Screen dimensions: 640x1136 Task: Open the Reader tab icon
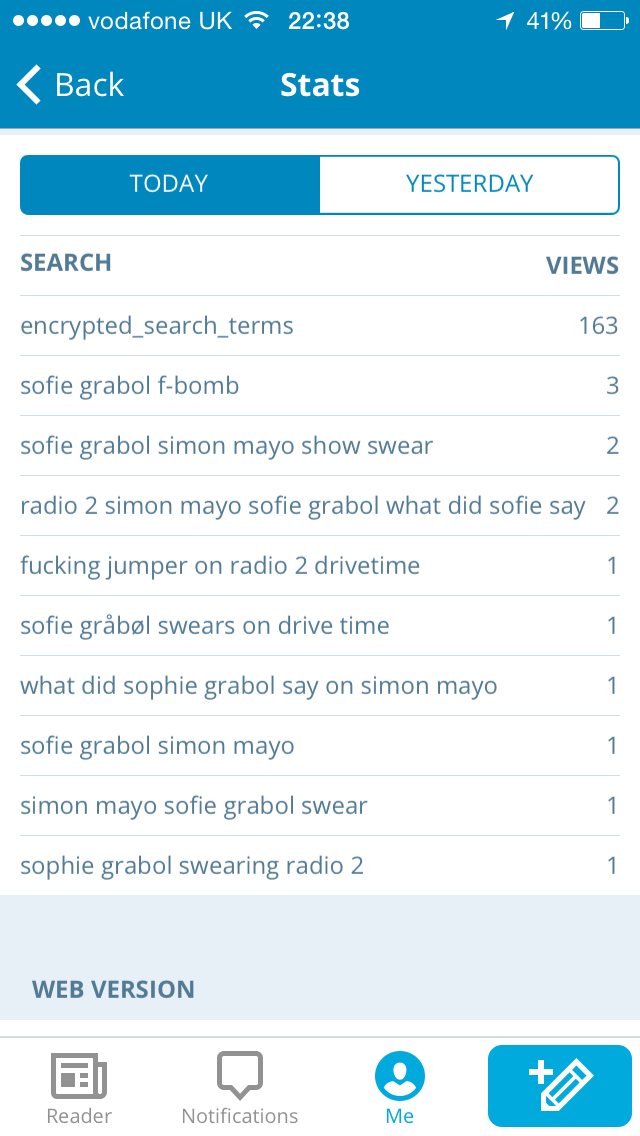(79, 1075)
